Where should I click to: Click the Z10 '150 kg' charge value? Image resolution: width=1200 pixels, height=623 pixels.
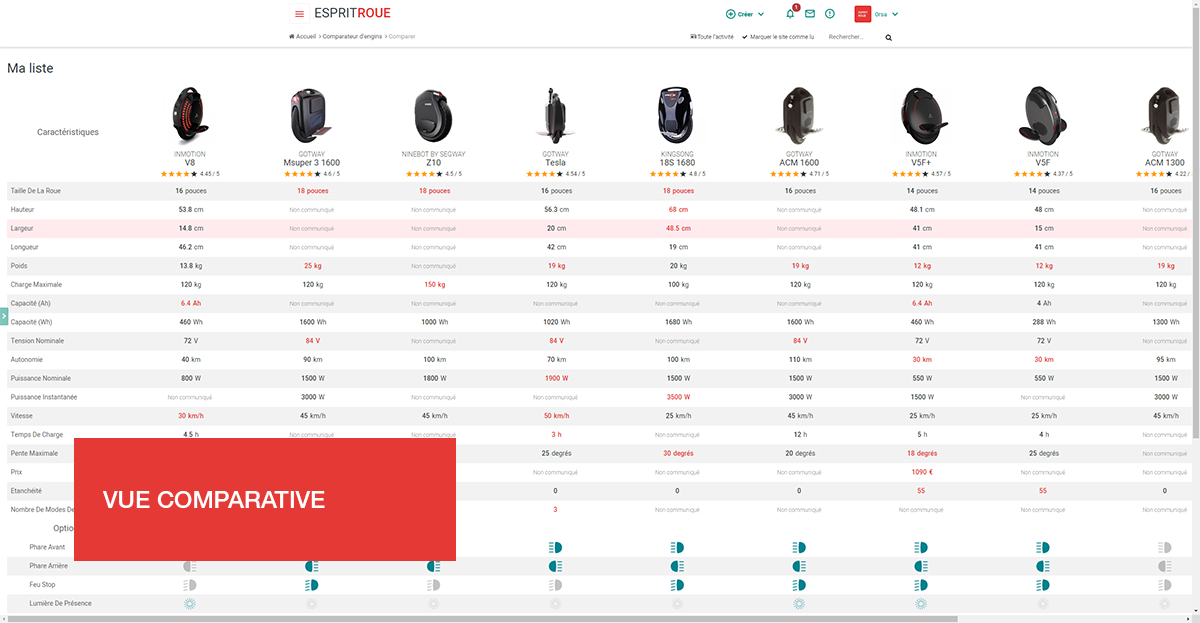click(433, 284)
